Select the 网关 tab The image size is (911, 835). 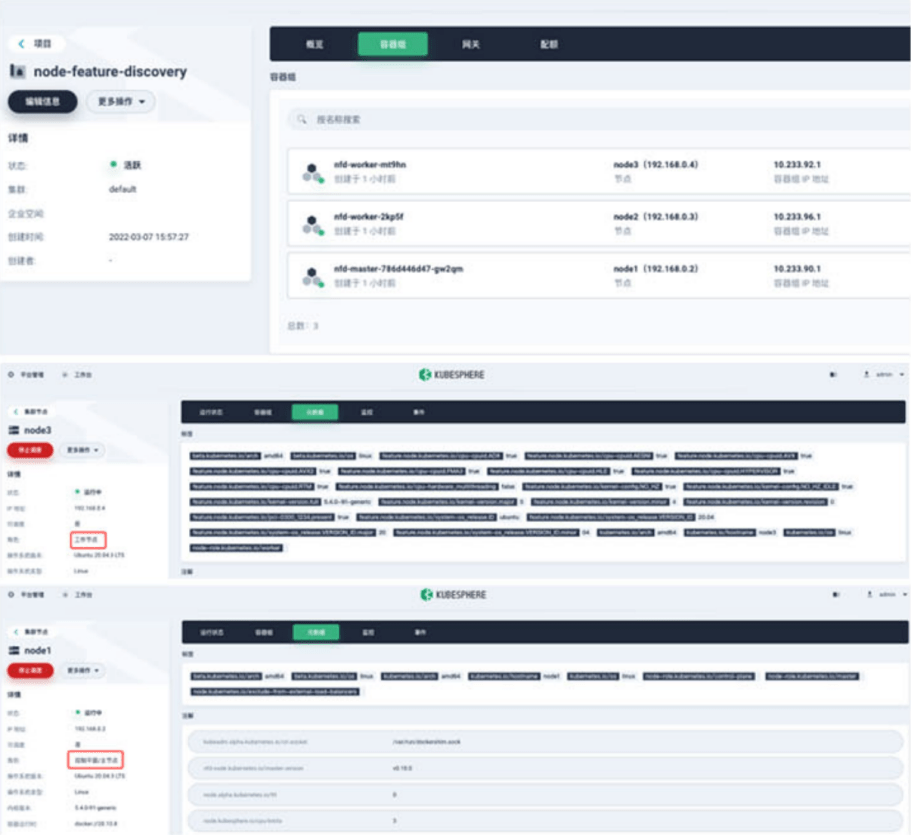click(x=471, y=44)
